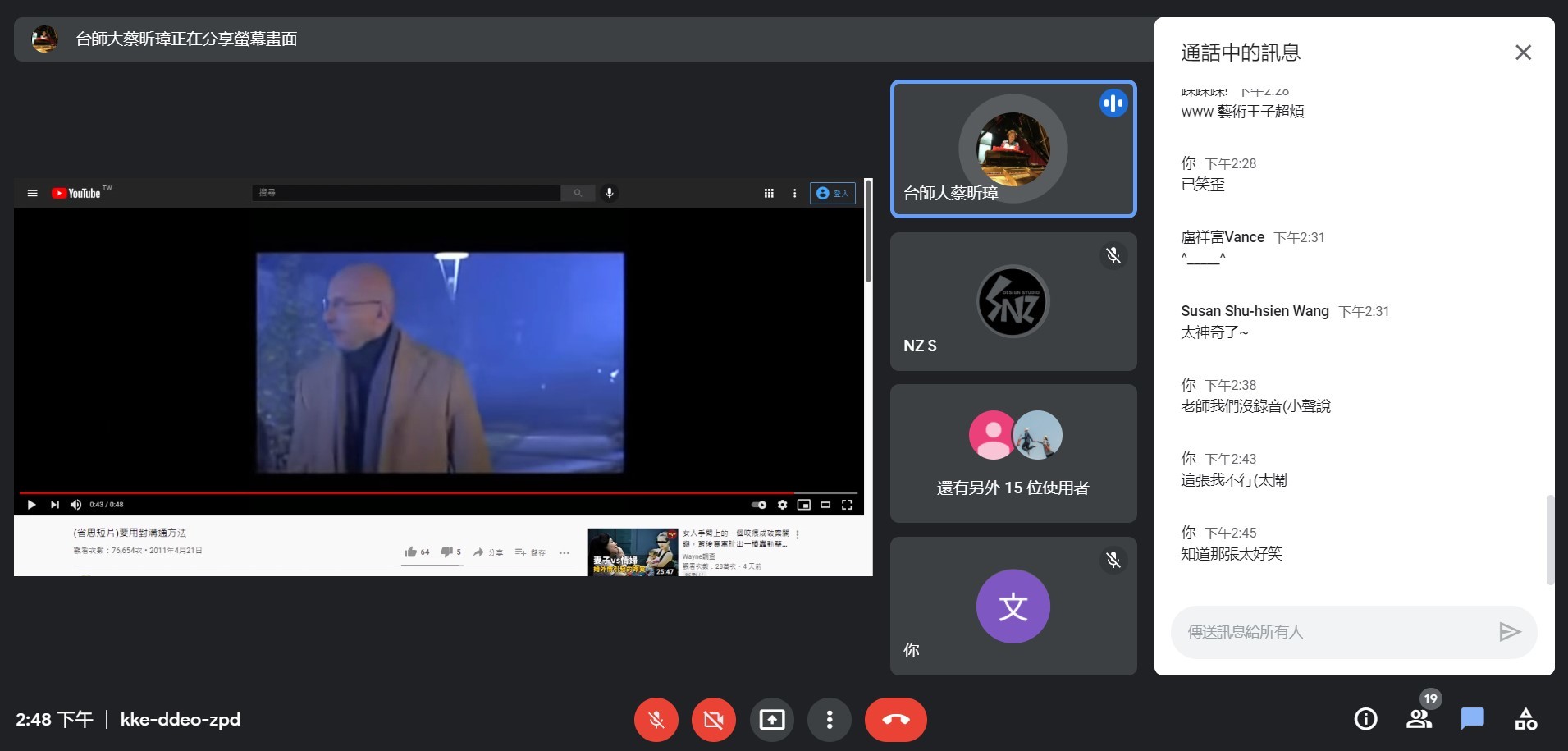Viewport: 1568px width, 751px height.
Task: Click the YouTube search box
Action: click(x=406, y=193)
